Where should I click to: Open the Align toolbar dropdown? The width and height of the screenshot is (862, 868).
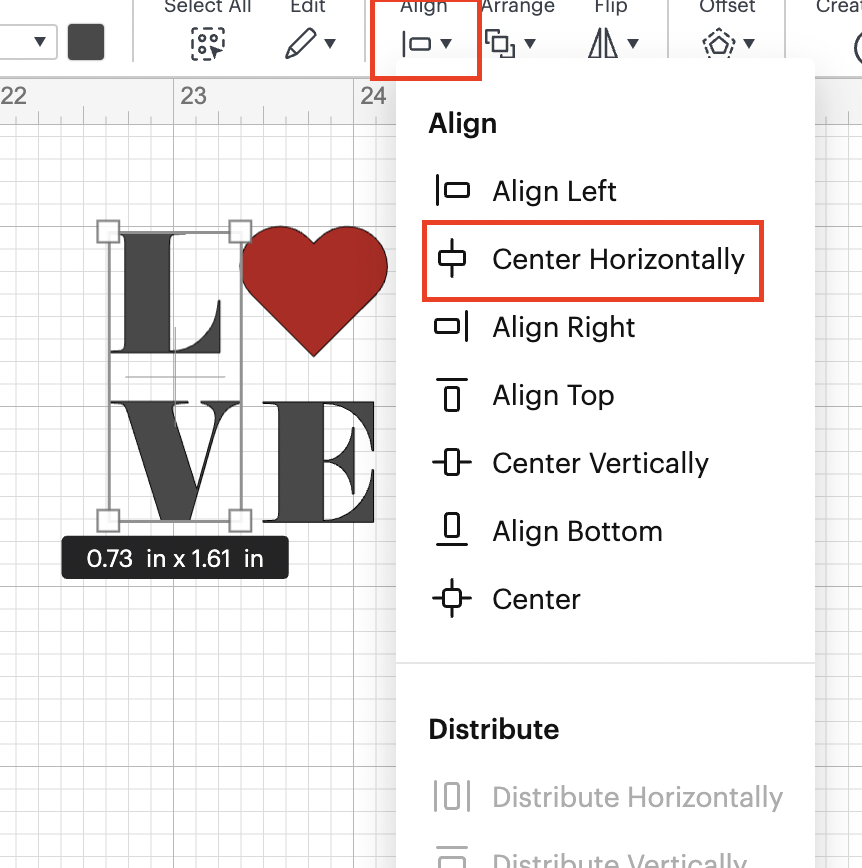[426, 44]
